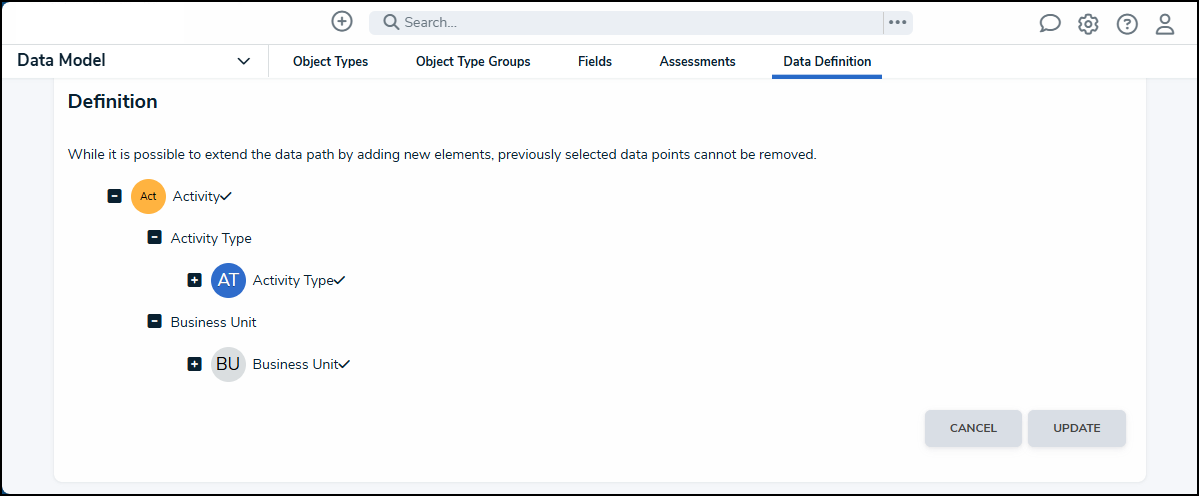Switch to the Object Types tab

(x=330, y=62)
